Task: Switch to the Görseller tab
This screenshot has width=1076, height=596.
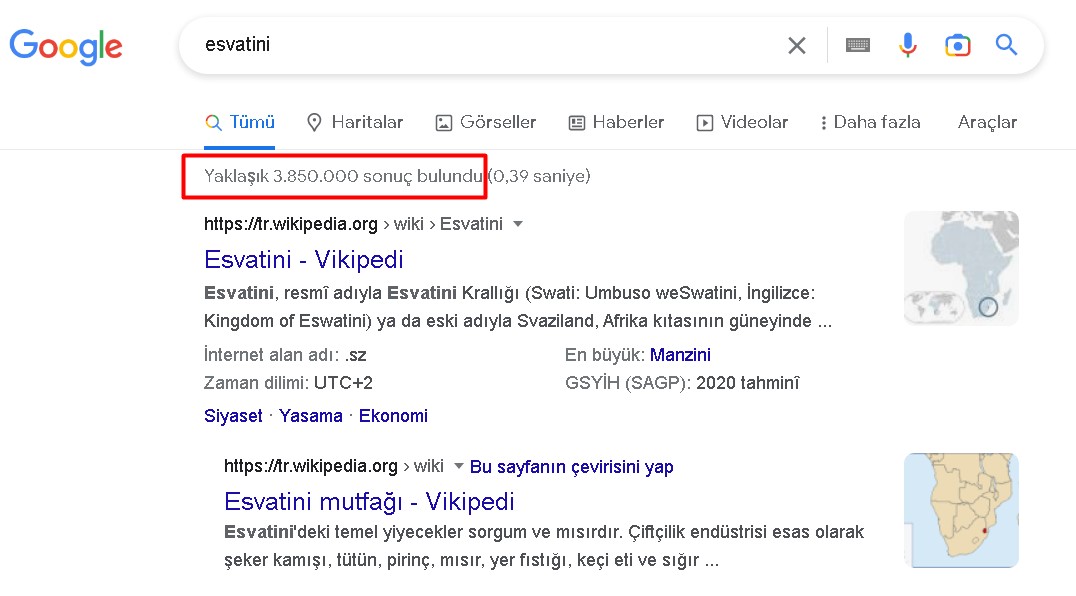Action: 486,122
